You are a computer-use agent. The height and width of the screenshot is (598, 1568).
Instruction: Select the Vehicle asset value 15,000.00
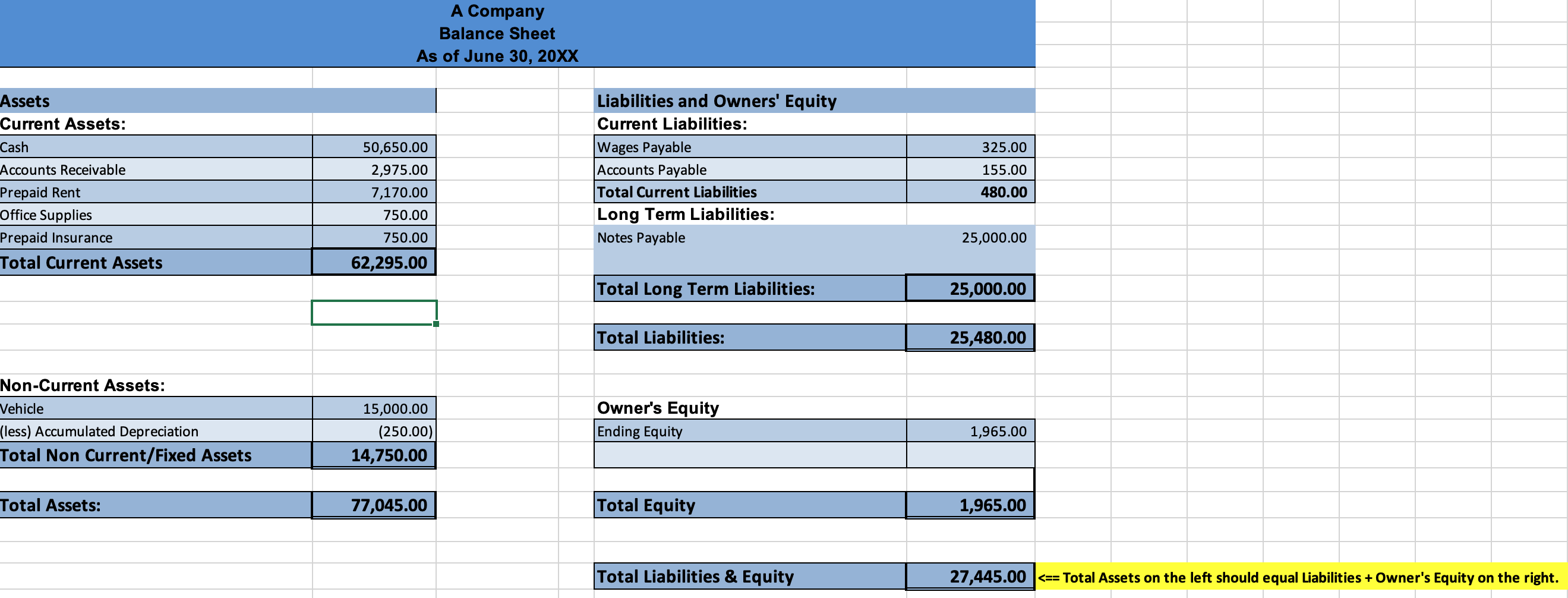[374, 408]
